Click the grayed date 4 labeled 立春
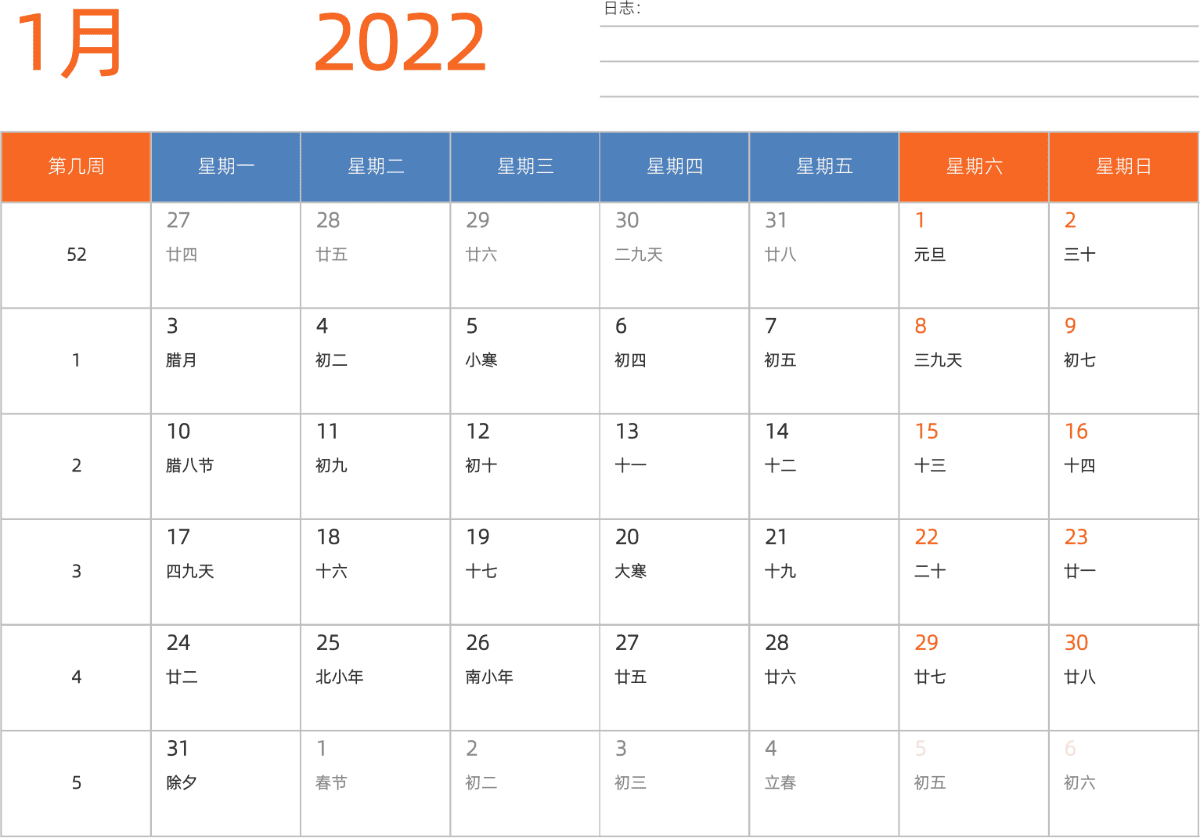Screen dimensions: 1200x838 [x=824, y=783]
